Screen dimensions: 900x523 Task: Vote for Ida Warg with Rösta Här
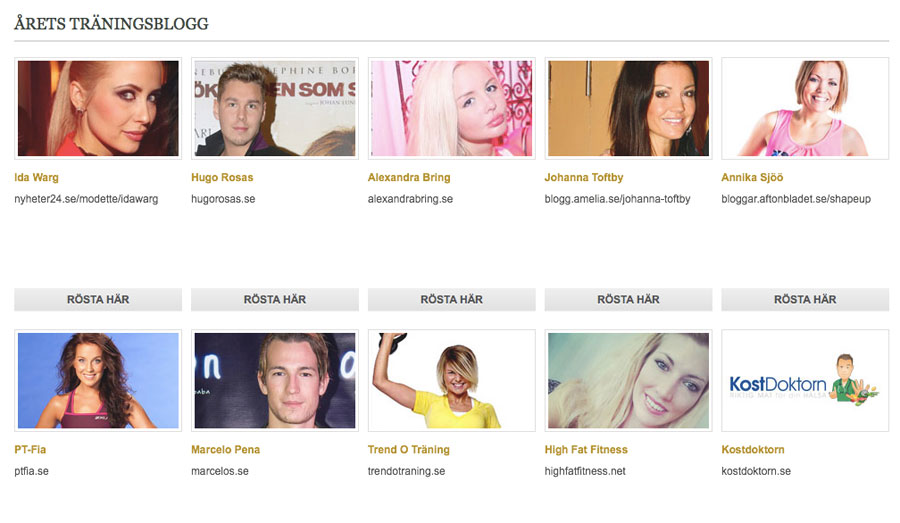[x=98, y=300]
